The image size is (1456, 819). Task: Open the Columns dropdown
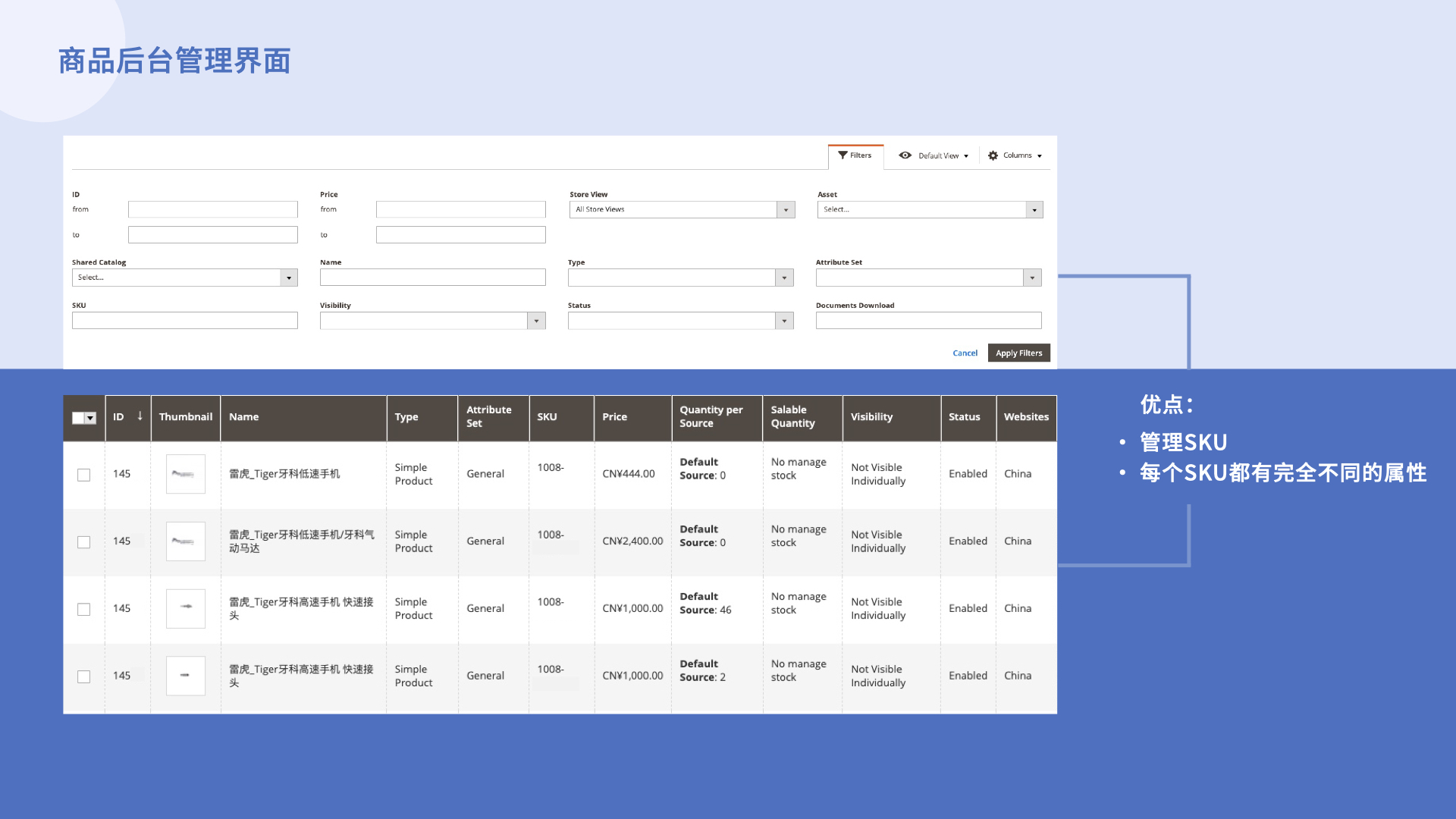point(1015,155)
